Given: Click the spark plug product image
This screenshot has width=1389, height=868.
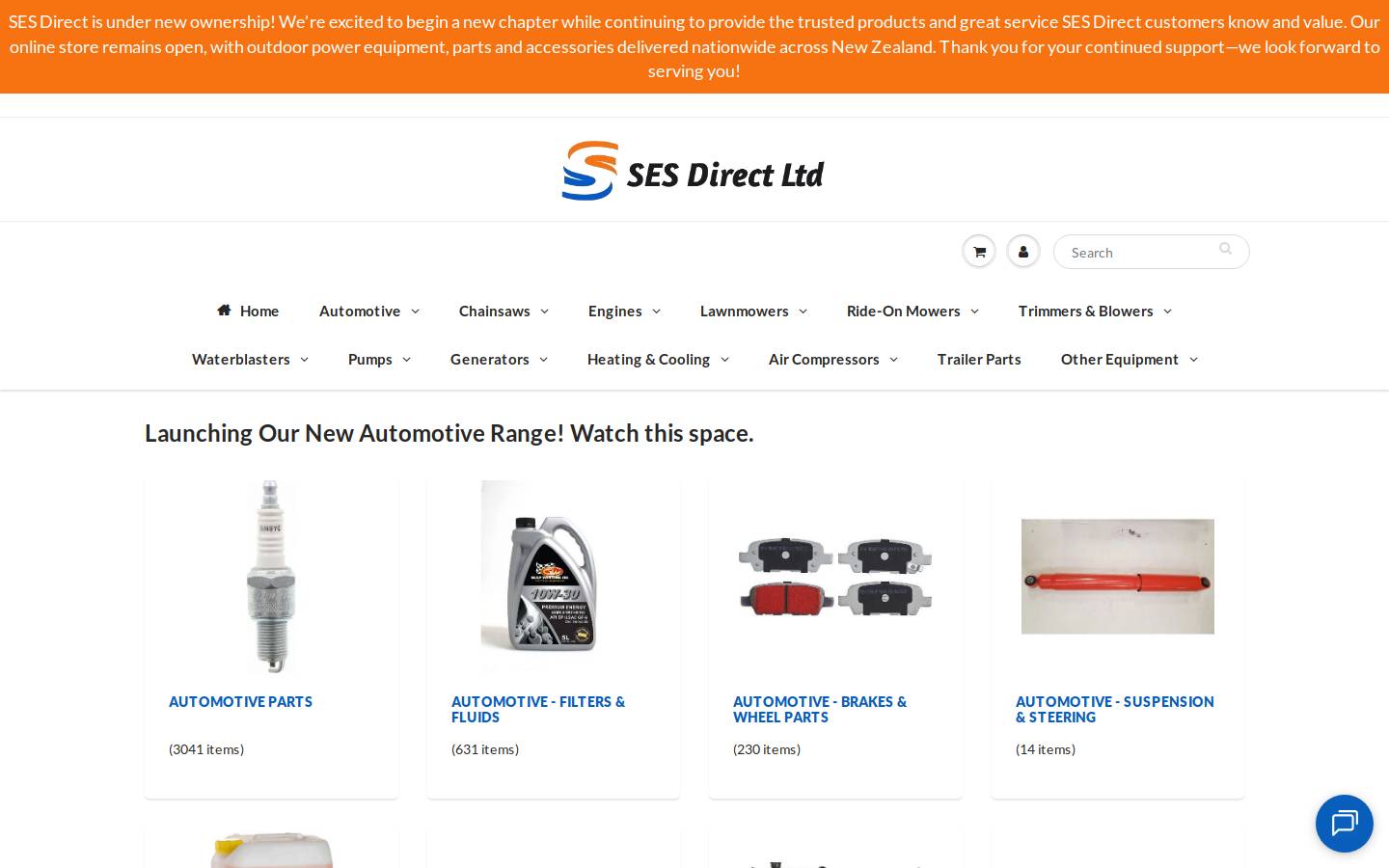Looking at the screenshot, I should (x=271, y=577).
